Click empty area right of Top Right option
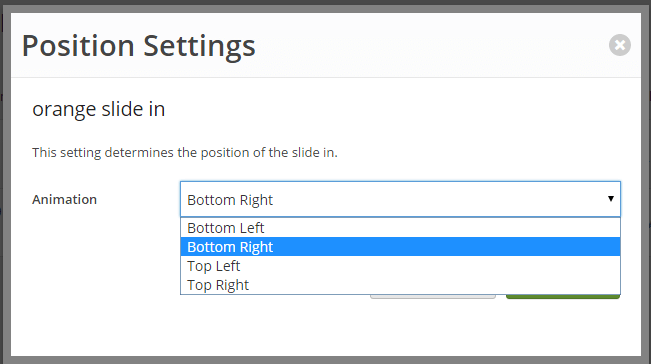 434,285
